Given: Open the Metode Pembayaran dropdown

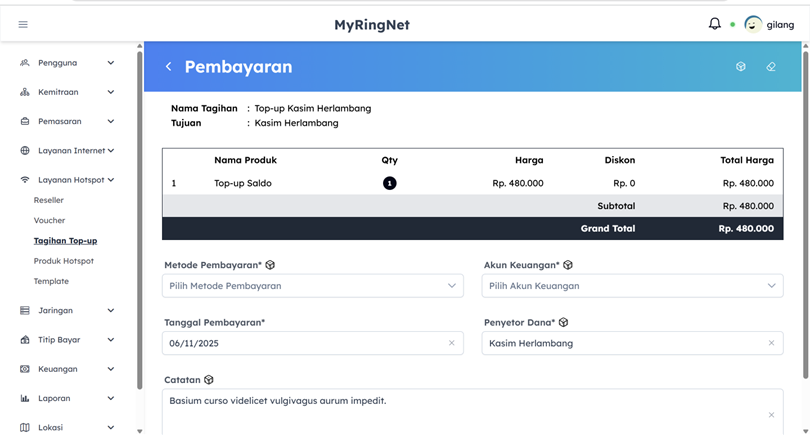Looking at the screenshot, I should point(312,286).
